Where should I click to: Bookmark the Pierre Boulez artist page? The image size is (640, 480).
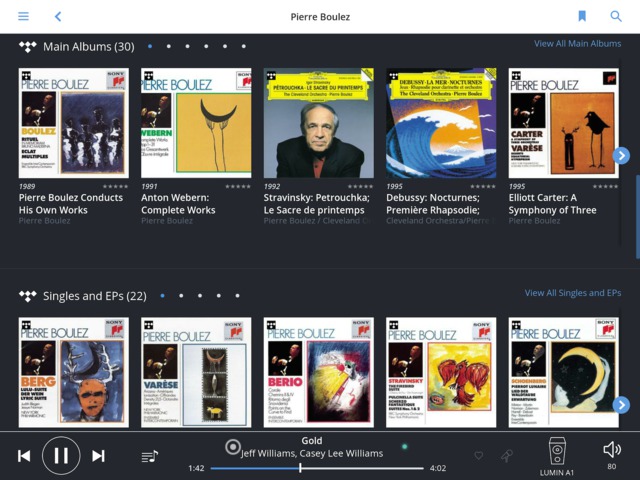pyautogui.click(x=582, y=16)
